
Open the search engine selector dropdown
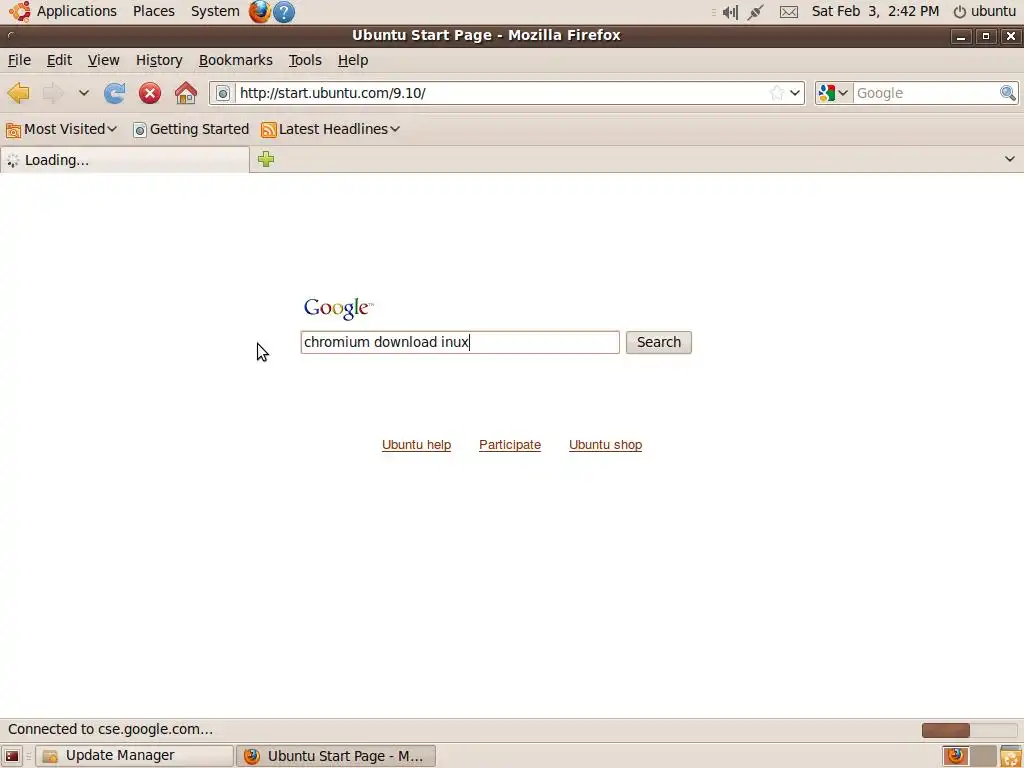[x=834, y=93]
